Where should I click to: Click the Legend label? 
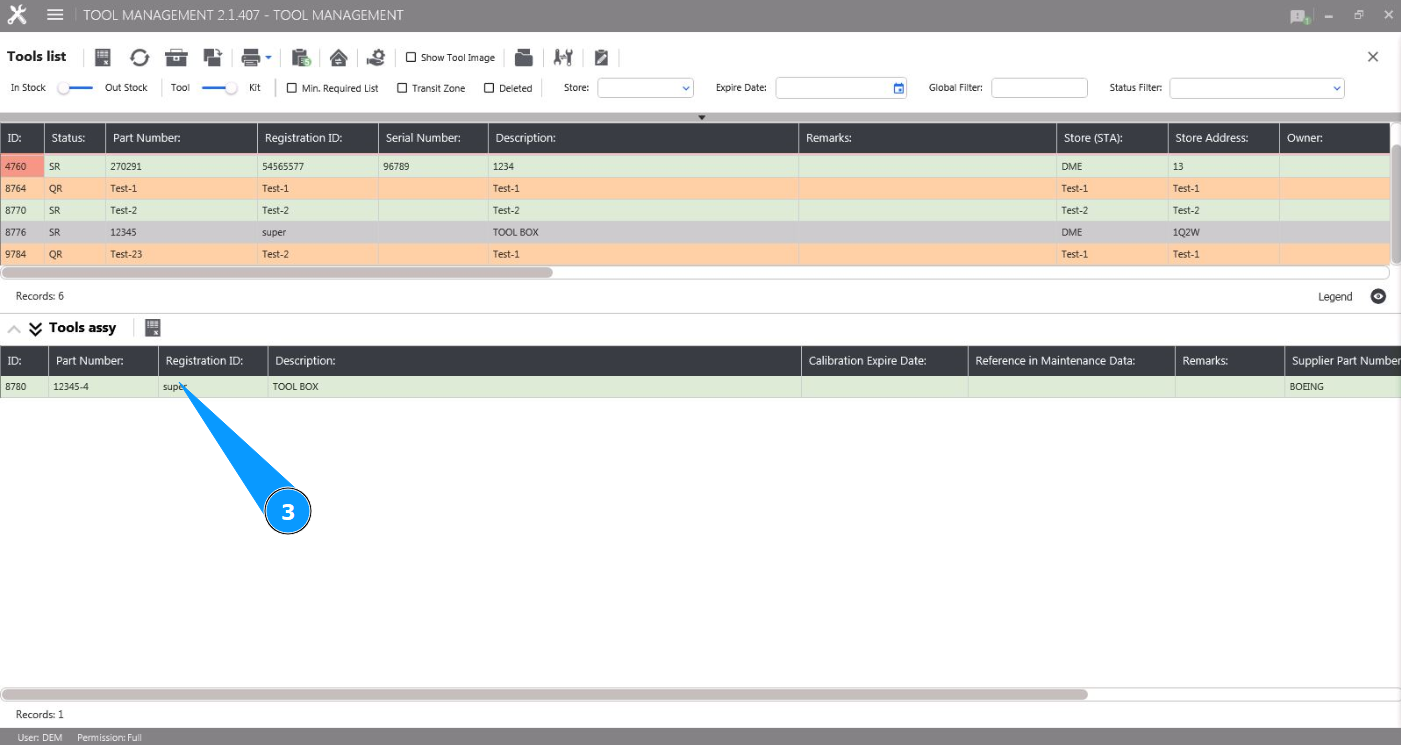tap(1335, 297)
